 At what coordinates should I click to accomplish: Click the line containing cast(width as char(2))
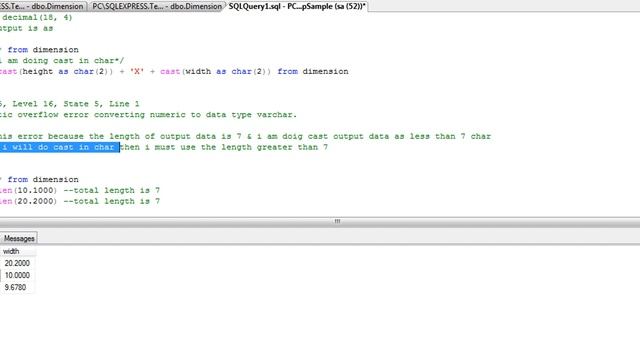click(174, 71)
